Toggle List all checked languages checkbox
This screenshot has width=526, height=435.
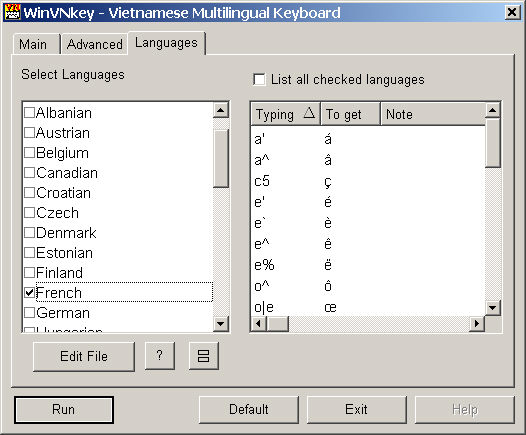(259, 80)
